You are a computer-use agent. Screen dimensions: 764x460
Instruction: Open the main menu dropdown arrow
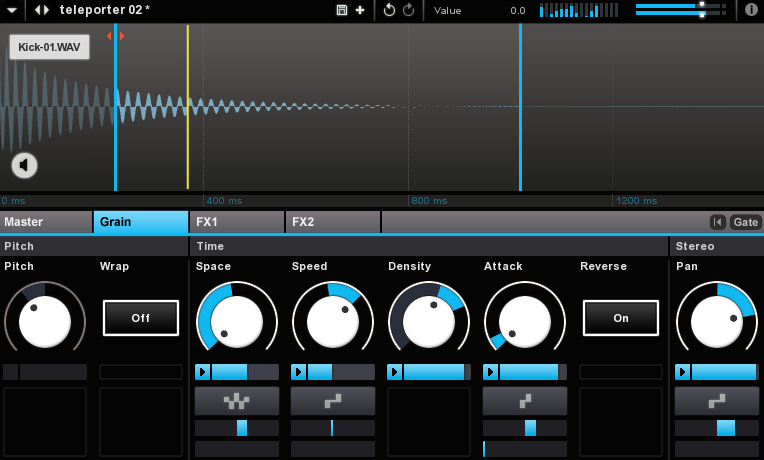pyautogui.click(x=12, y=10)
